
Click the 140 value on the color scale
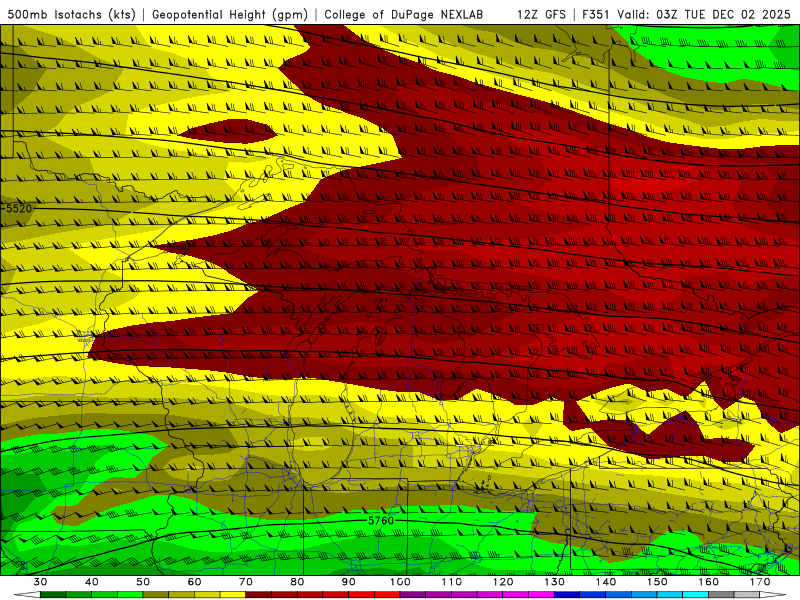(x=606, y=582)
